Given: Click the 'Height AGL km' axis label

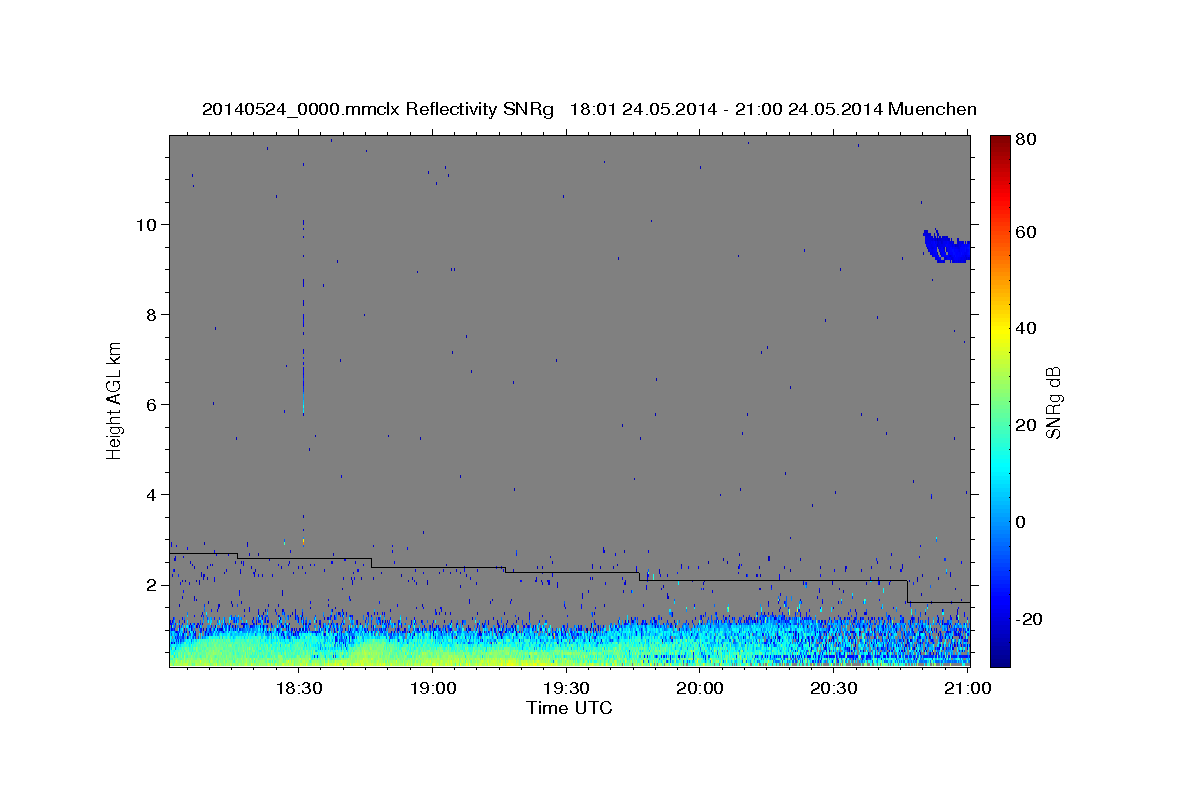Looking at the screenshot, I should pyautogui.click(x=115, y=399).
